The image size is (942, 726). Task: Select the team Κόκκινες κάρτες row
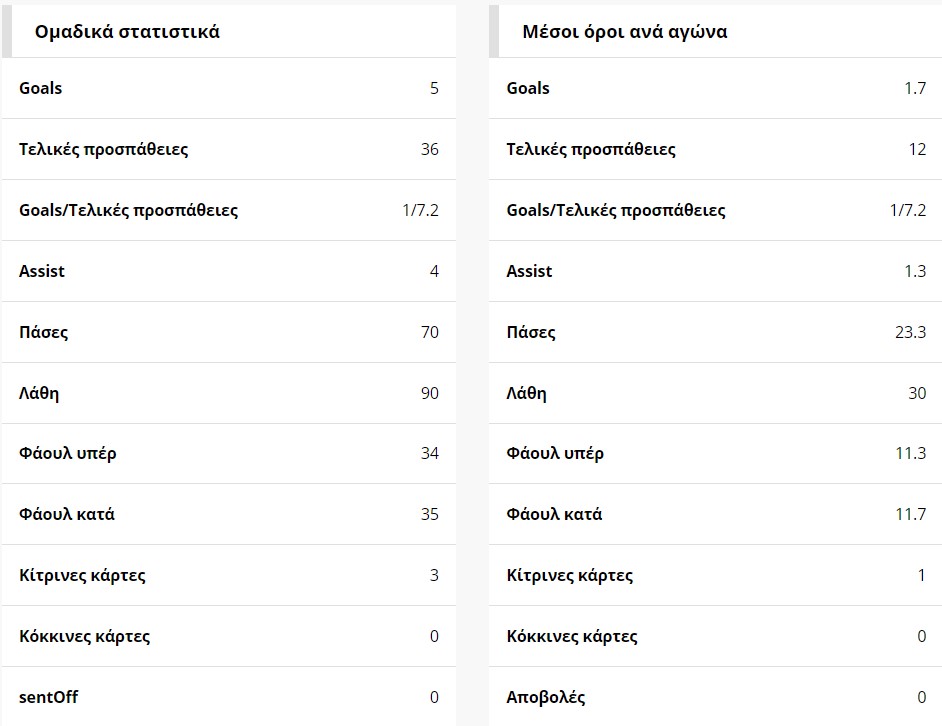229,636
